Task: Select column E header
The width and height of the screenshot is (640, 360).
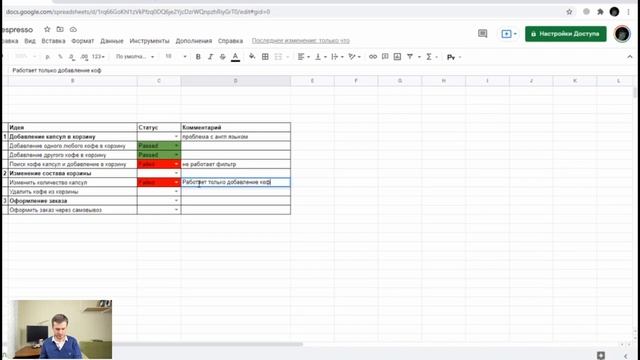Action: pos(312,81)
